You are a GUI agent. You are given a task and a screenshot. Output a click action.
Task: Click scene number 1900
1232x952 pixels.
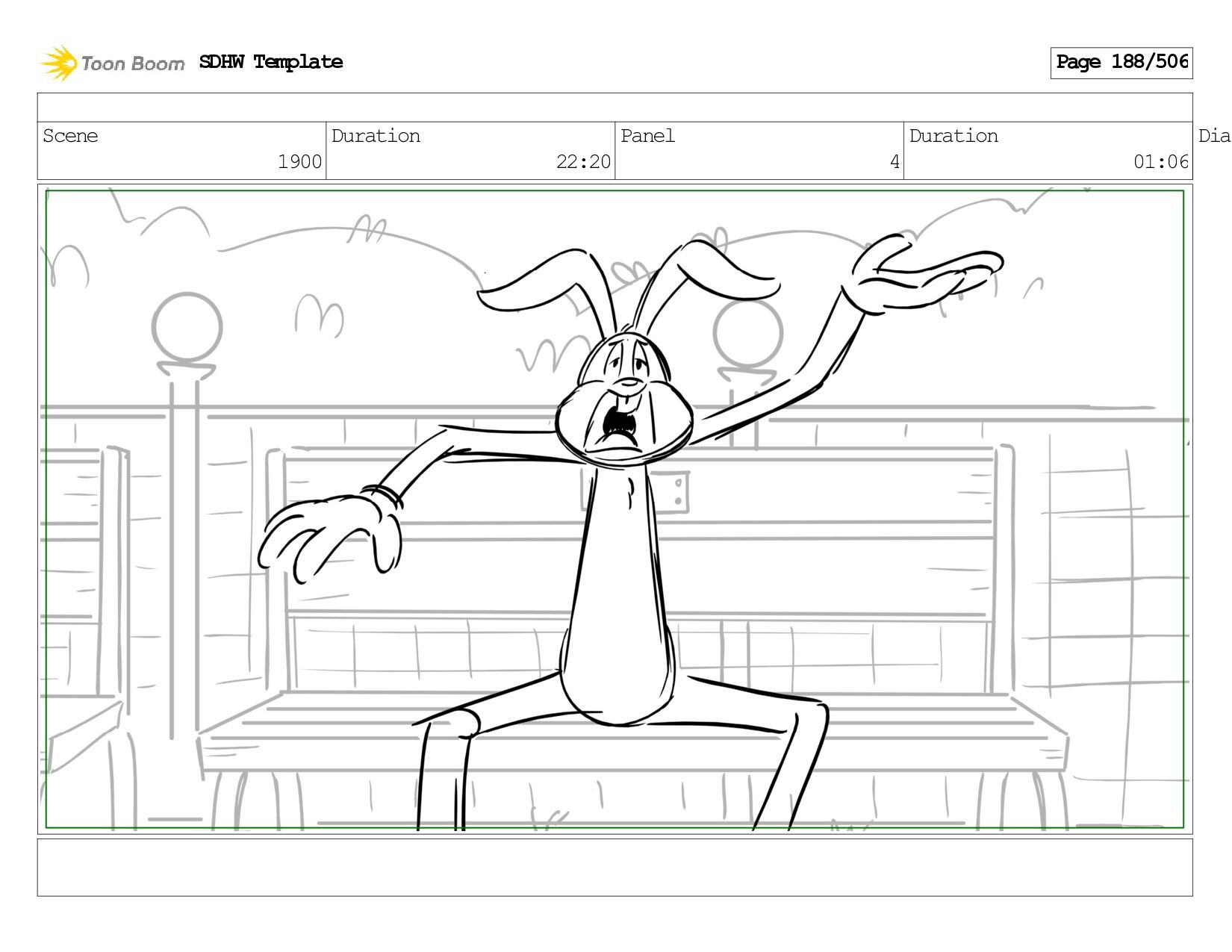tap(299, 162)
